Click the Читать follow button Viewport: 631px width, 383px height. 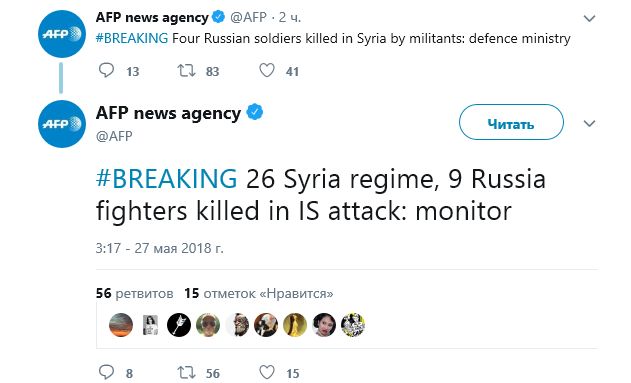[x=511, y=122]
